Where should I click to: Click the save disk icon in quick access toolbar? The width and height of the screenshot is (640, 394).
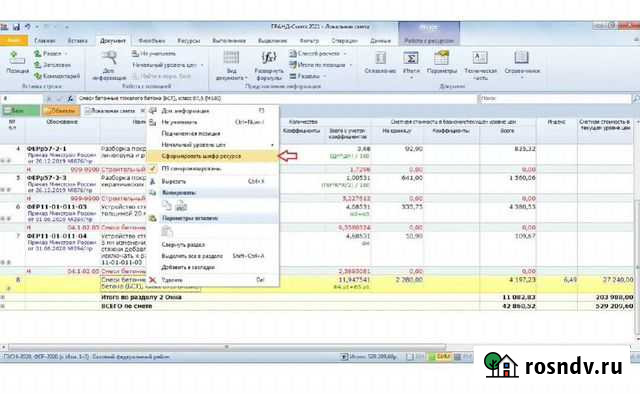tap(16, 27)
